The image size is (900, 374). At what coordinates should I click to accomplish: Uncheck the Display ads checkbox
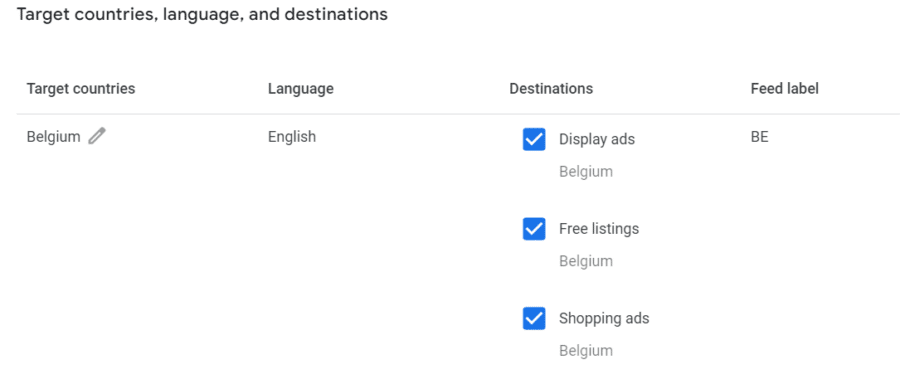click(x=534, y=139)
